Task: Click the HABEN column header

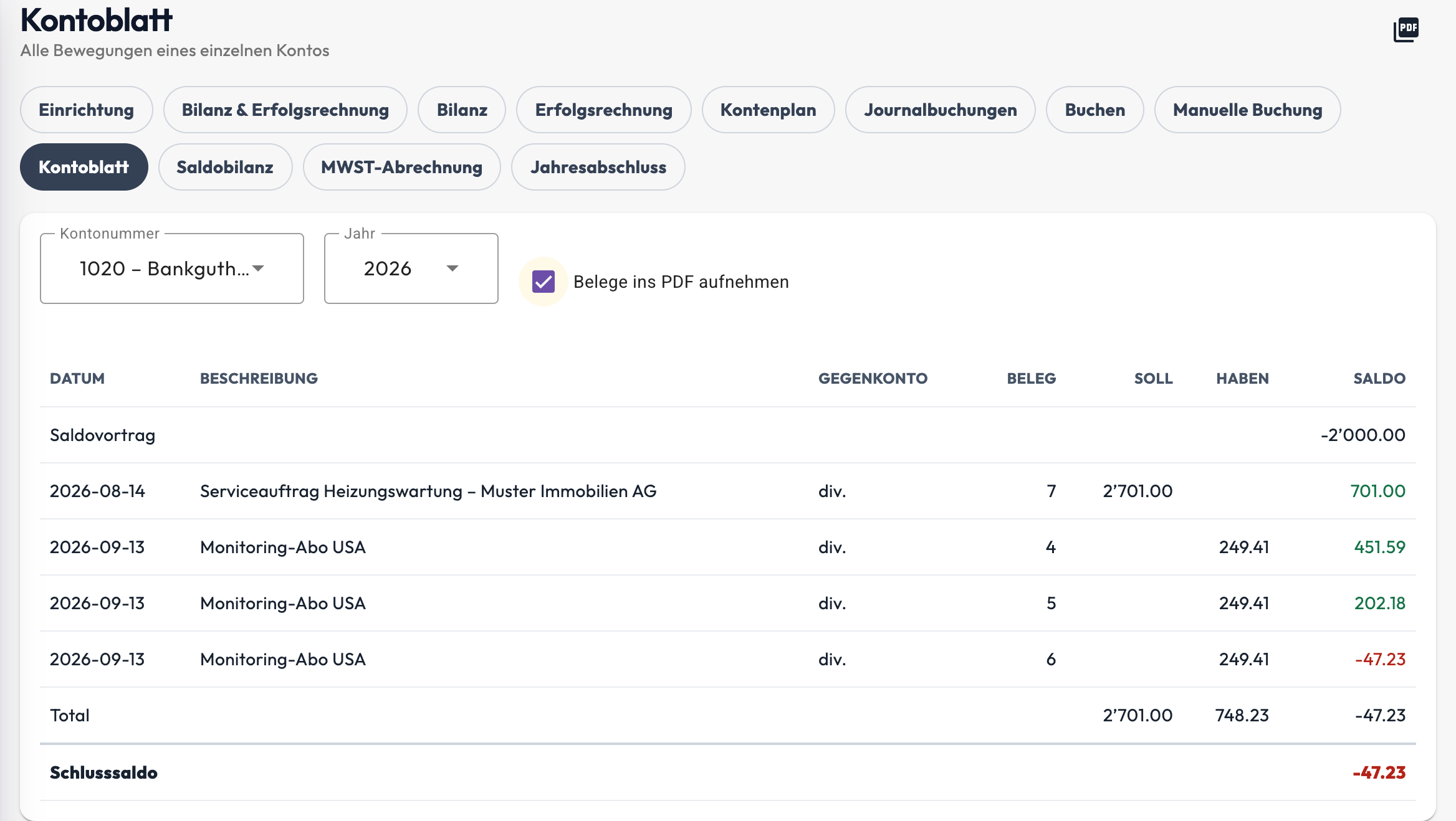Action: [1242, 378]
